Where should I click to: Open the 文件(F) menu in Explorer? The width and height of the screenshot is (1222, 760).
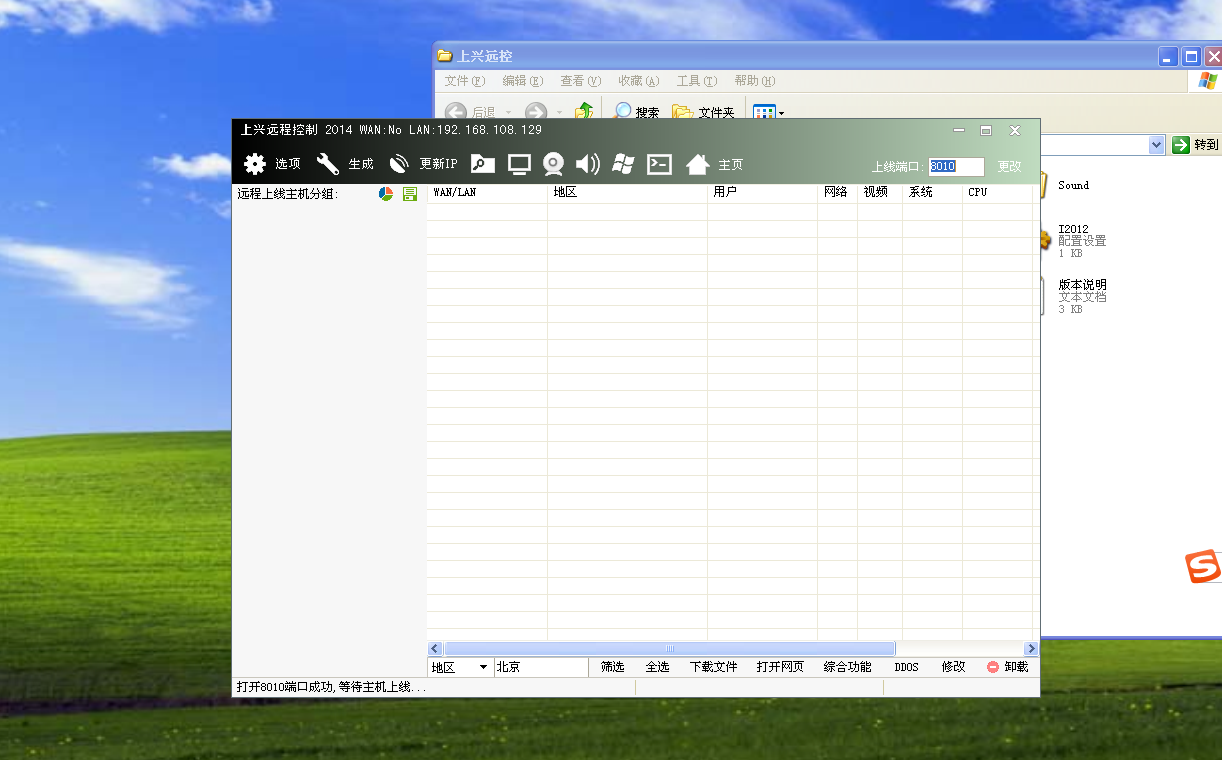coord(465,81)
